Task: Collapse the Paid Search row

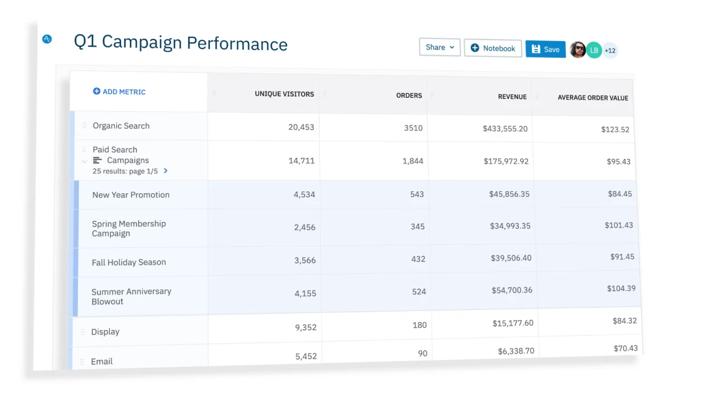Action: coord(84,160)
